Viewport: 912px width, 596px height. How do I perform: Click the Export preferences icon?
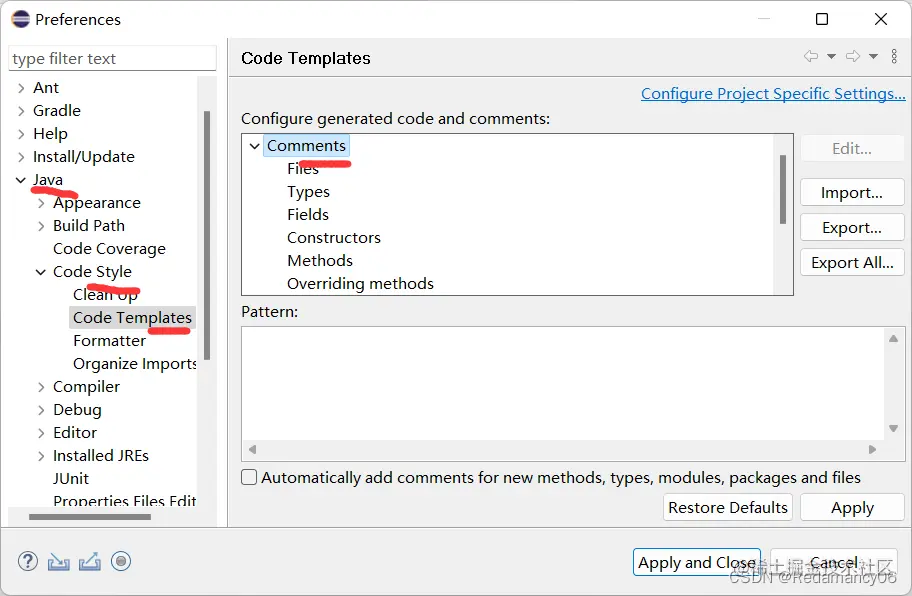90,562
